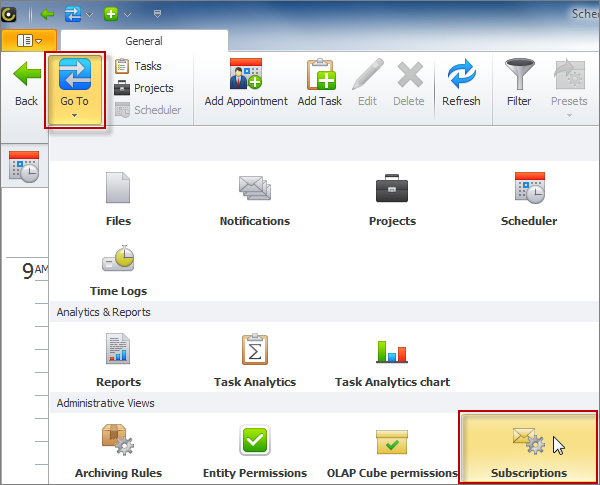Open OLAP Cube permissions view

tap(392, 448)
